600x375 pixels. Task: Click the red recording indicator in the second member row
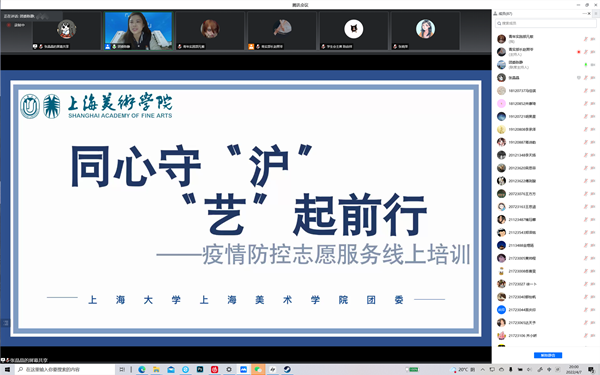[x=579, y=52]
